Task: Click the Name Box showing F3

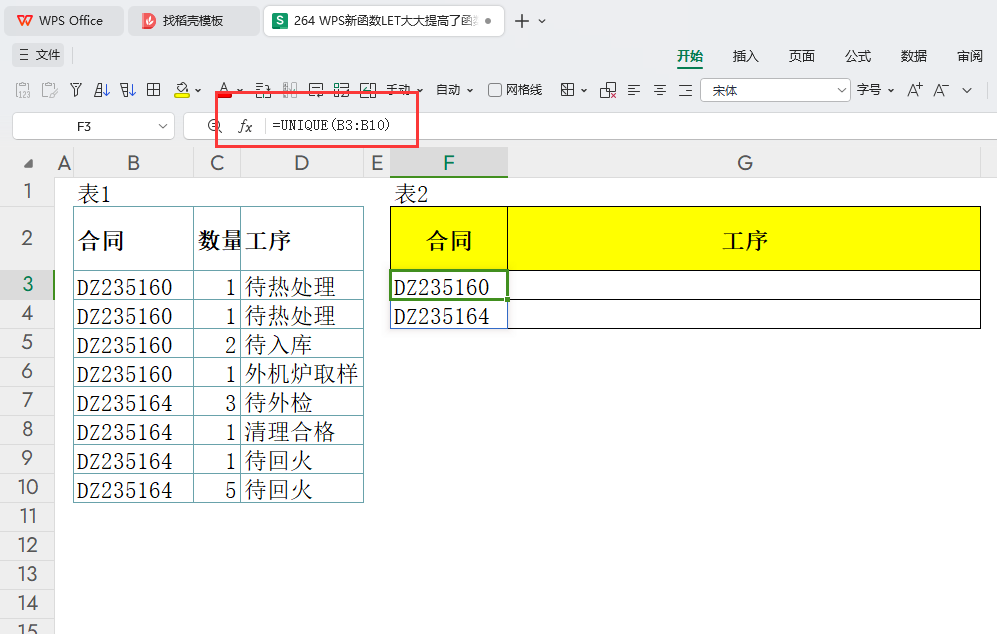Action: [x=84, y=127]
